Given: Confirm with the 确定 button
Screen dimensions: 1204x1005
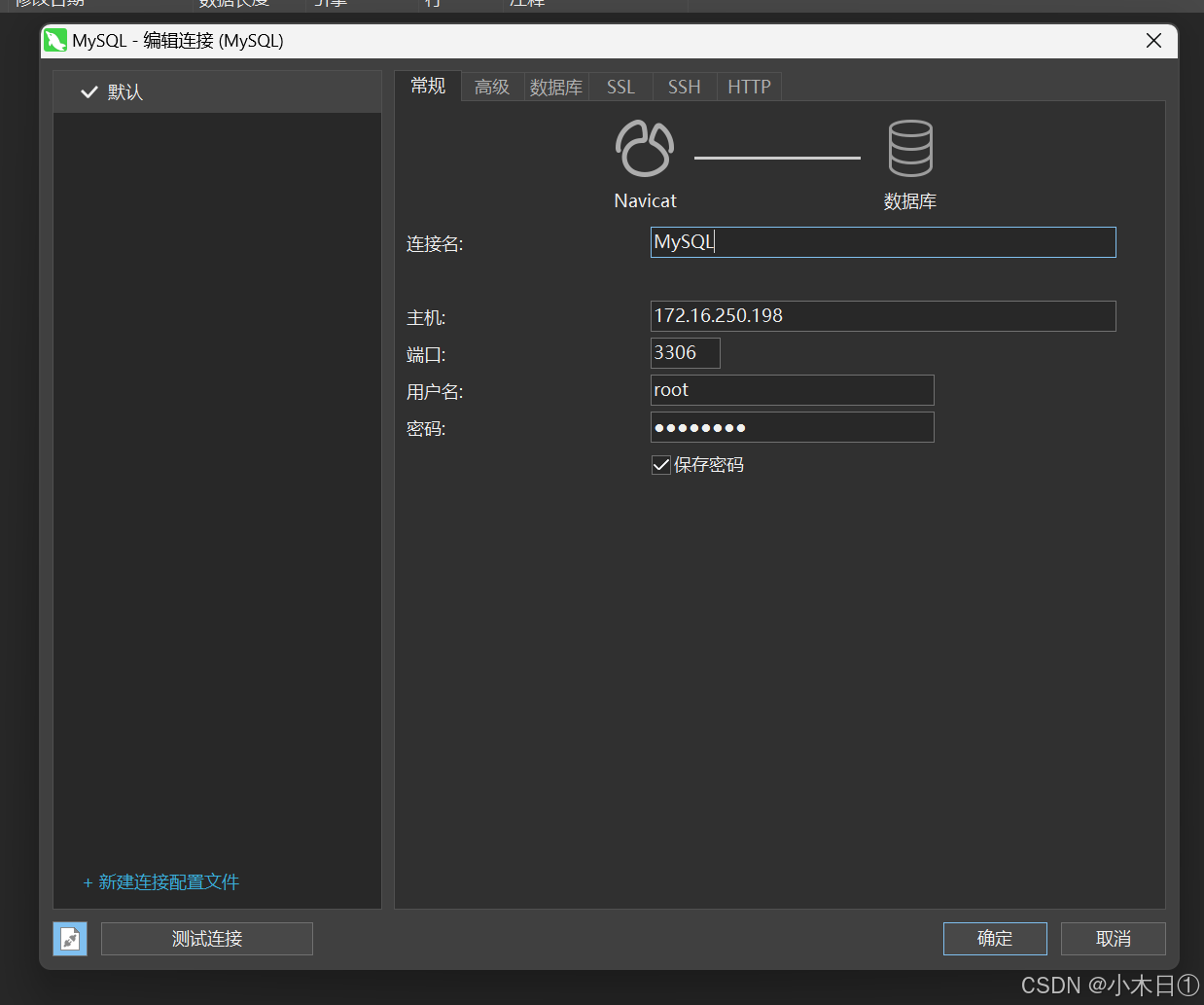Looking at the screenshot, I should click(995, 939).
